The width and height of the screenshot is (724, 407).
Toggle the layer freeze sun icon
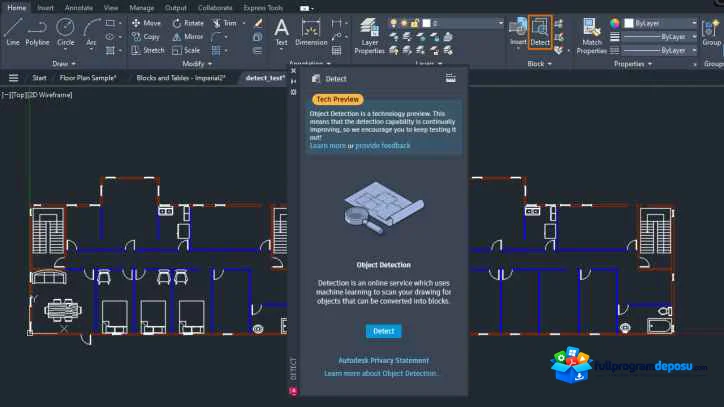pos(404,23)
